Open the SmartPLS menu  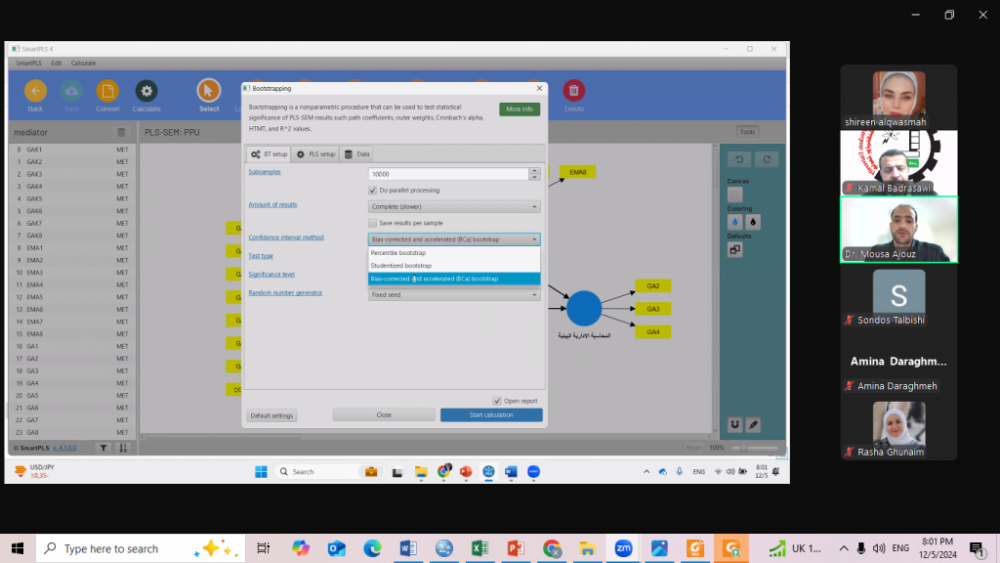pos(28,63)
